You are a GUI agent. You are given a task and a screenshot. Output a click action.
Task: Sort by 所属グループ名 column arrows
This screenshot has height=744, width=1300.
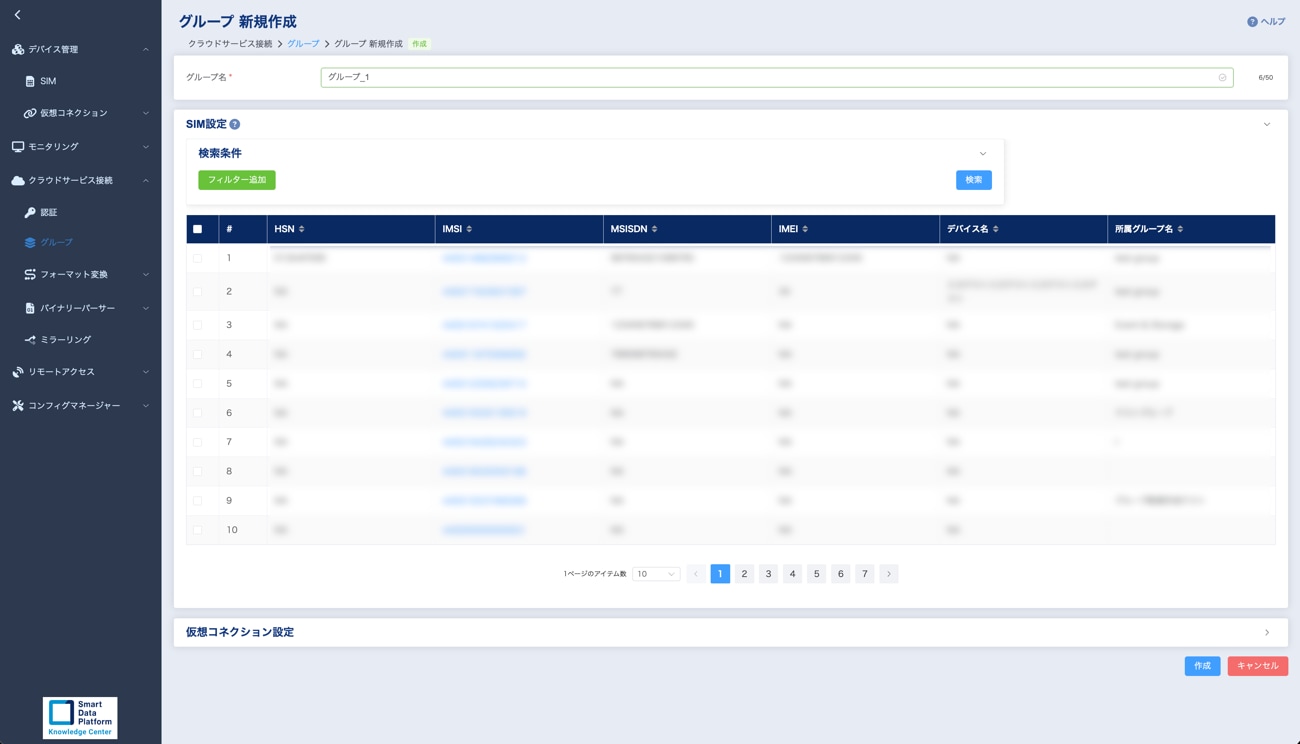click(x=1181, y=230)
